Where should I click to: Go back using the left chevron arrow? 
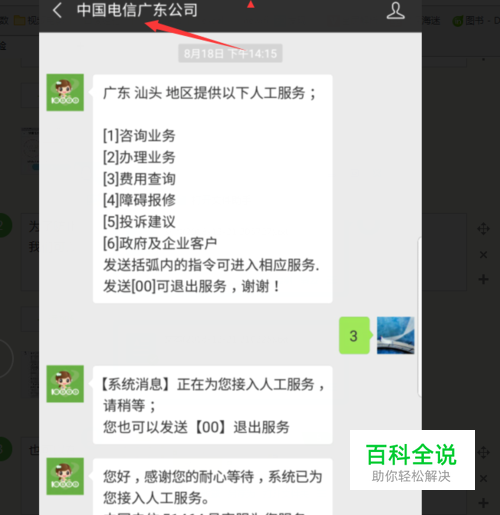(57, 10)
